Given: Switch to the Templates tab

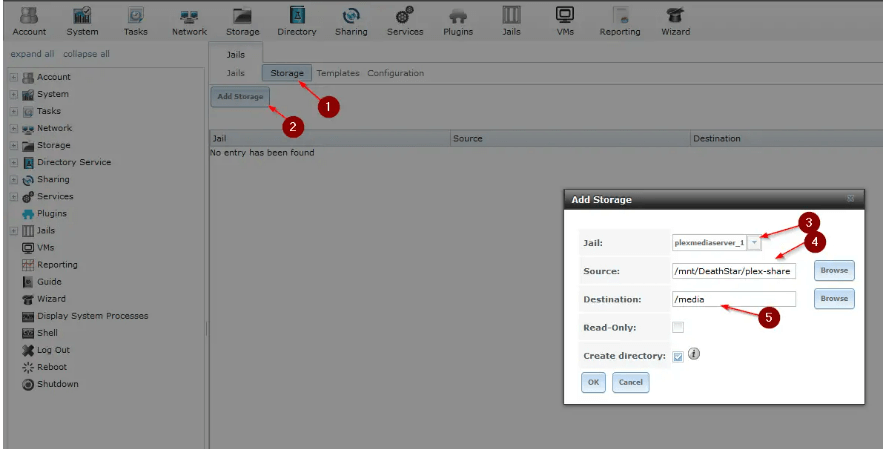Looking at the screenshot, I should click(337, 73).
